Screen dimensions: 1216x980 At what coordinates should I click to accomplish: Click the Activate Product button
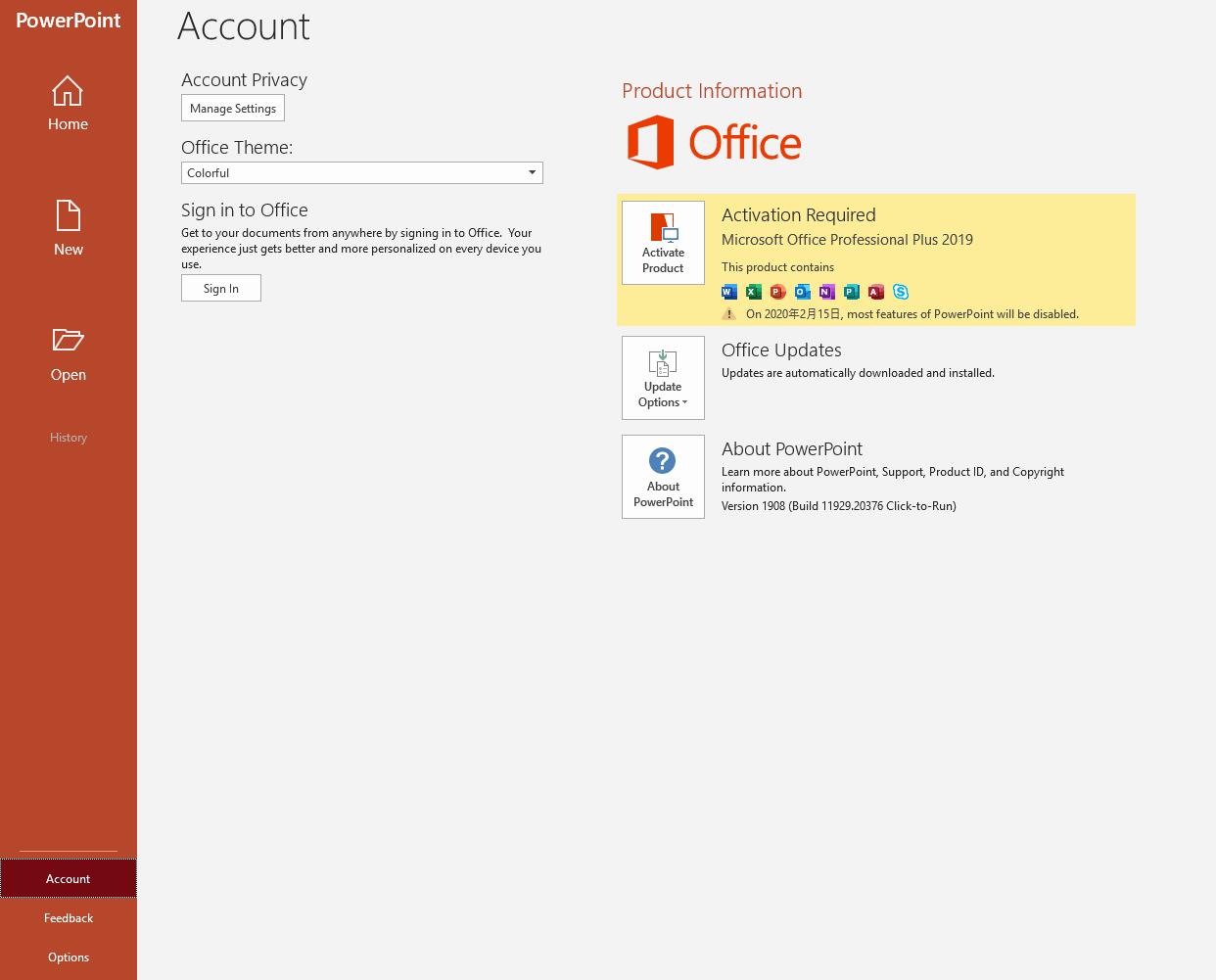click(x=663, y=243)
